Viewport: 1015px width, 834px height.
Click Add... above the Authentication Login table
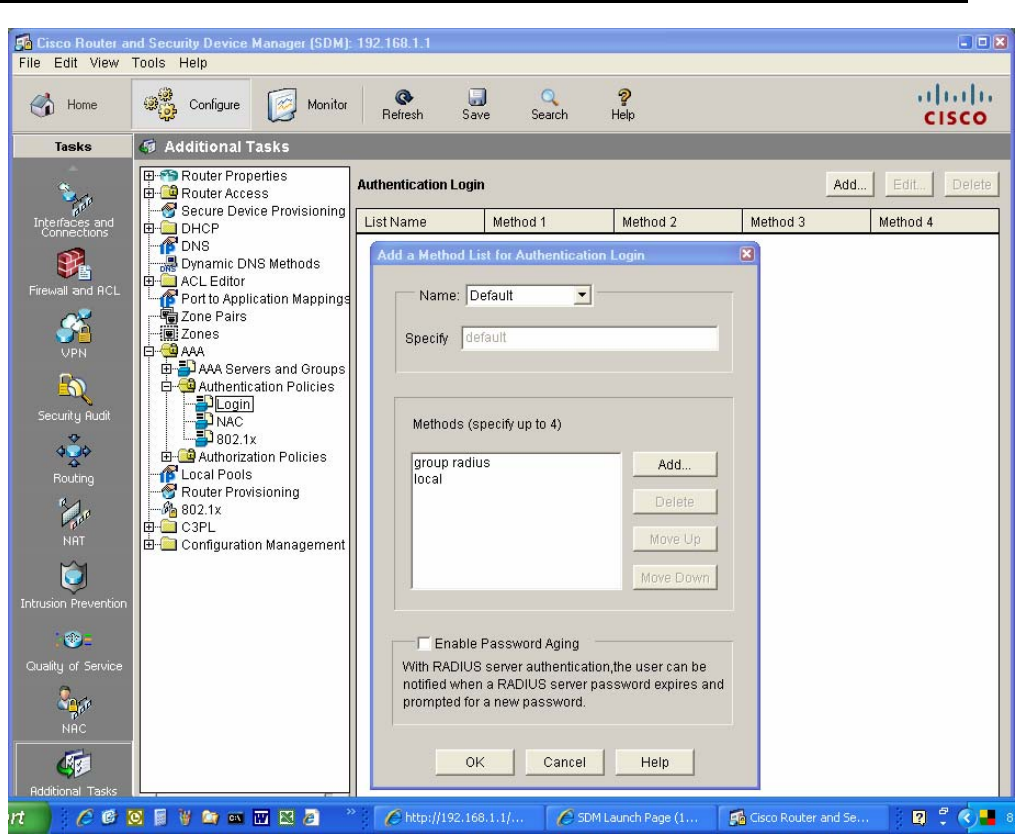point(850,185)
